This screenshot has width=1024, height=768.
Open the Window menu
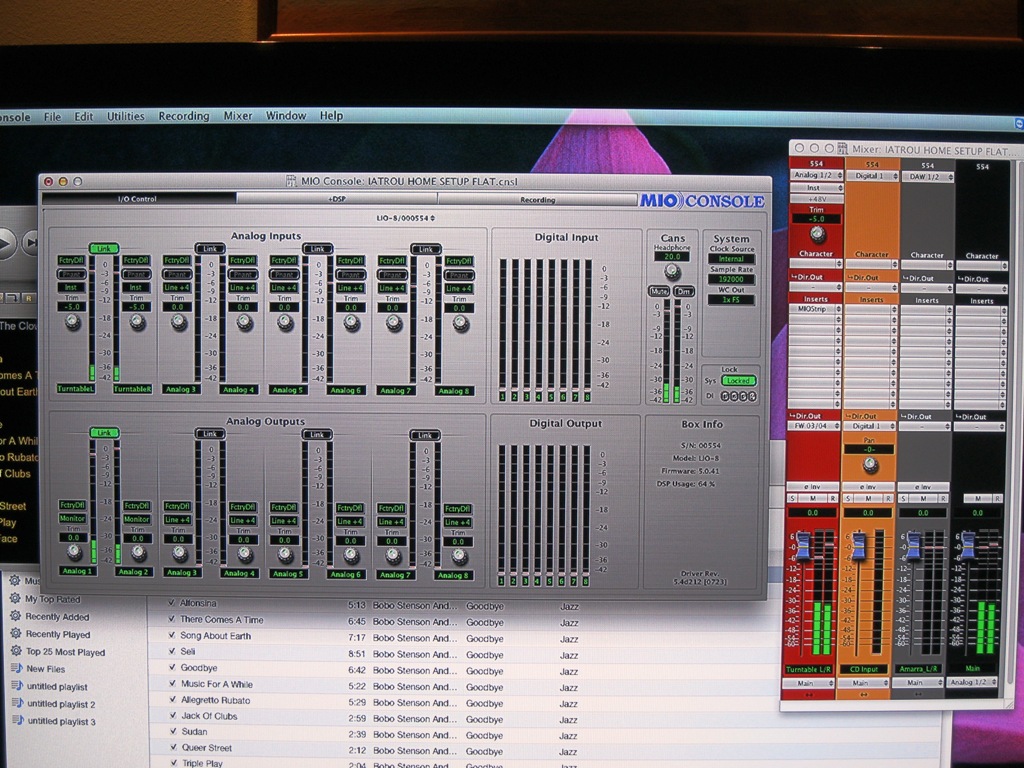(285, 116)
